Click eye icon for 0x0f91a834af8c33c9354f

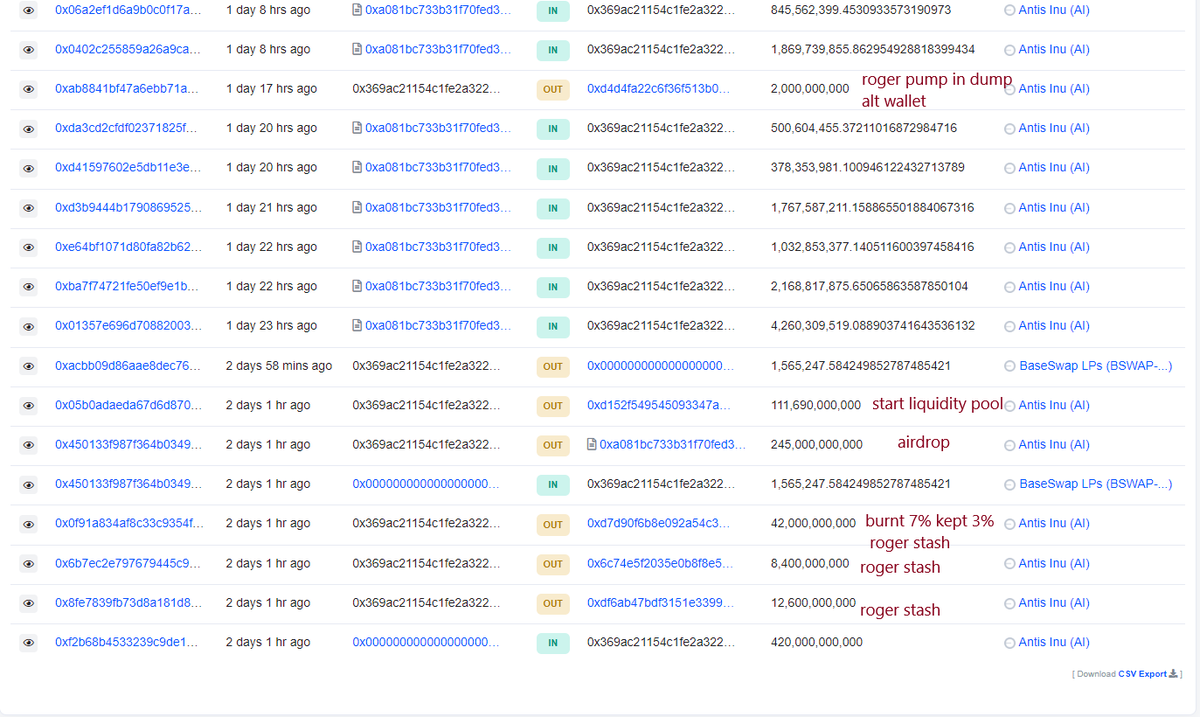pos(29,524)
